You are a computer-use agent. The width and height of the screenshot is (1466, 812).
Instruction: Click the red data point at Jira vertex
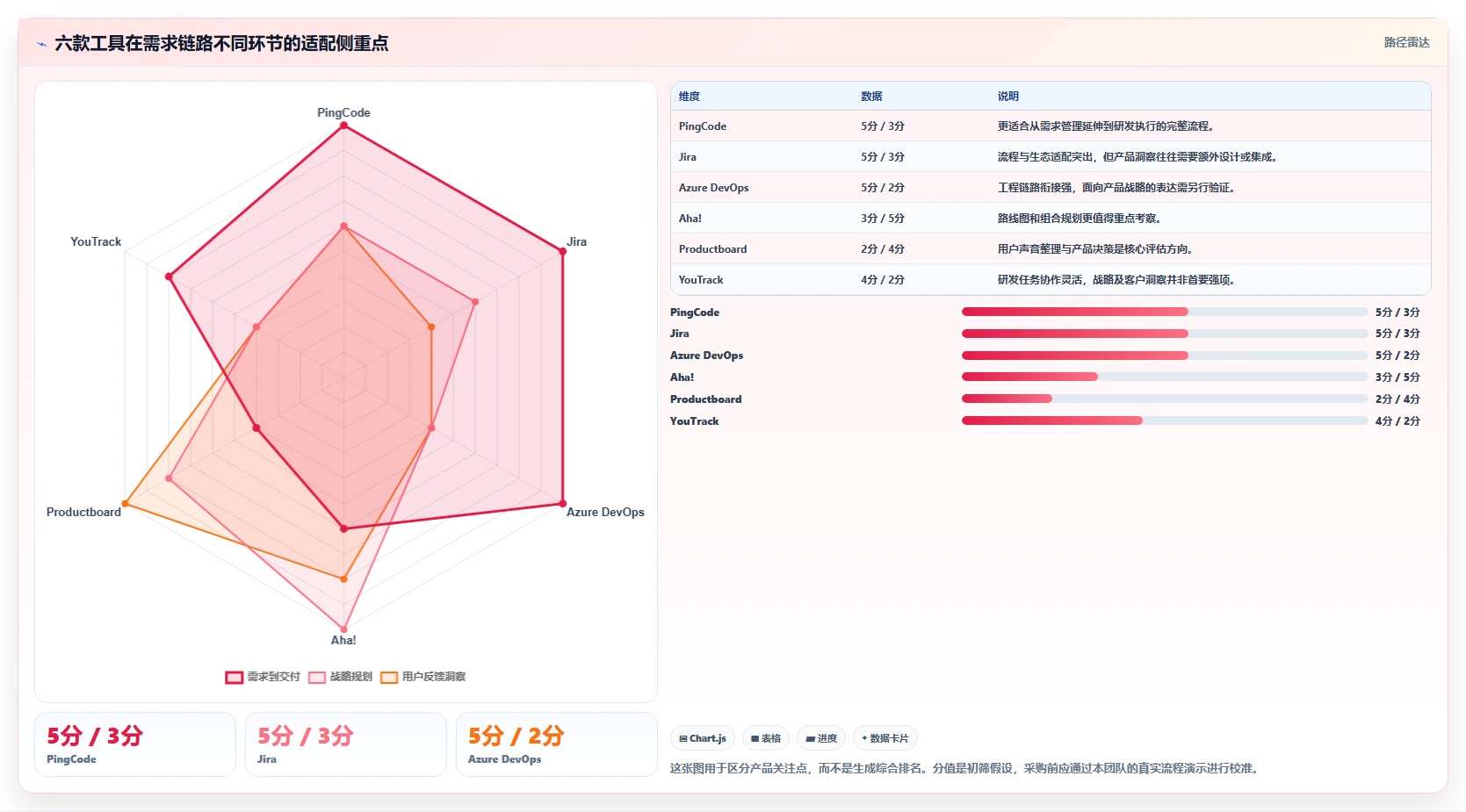(x=563, y=252)
